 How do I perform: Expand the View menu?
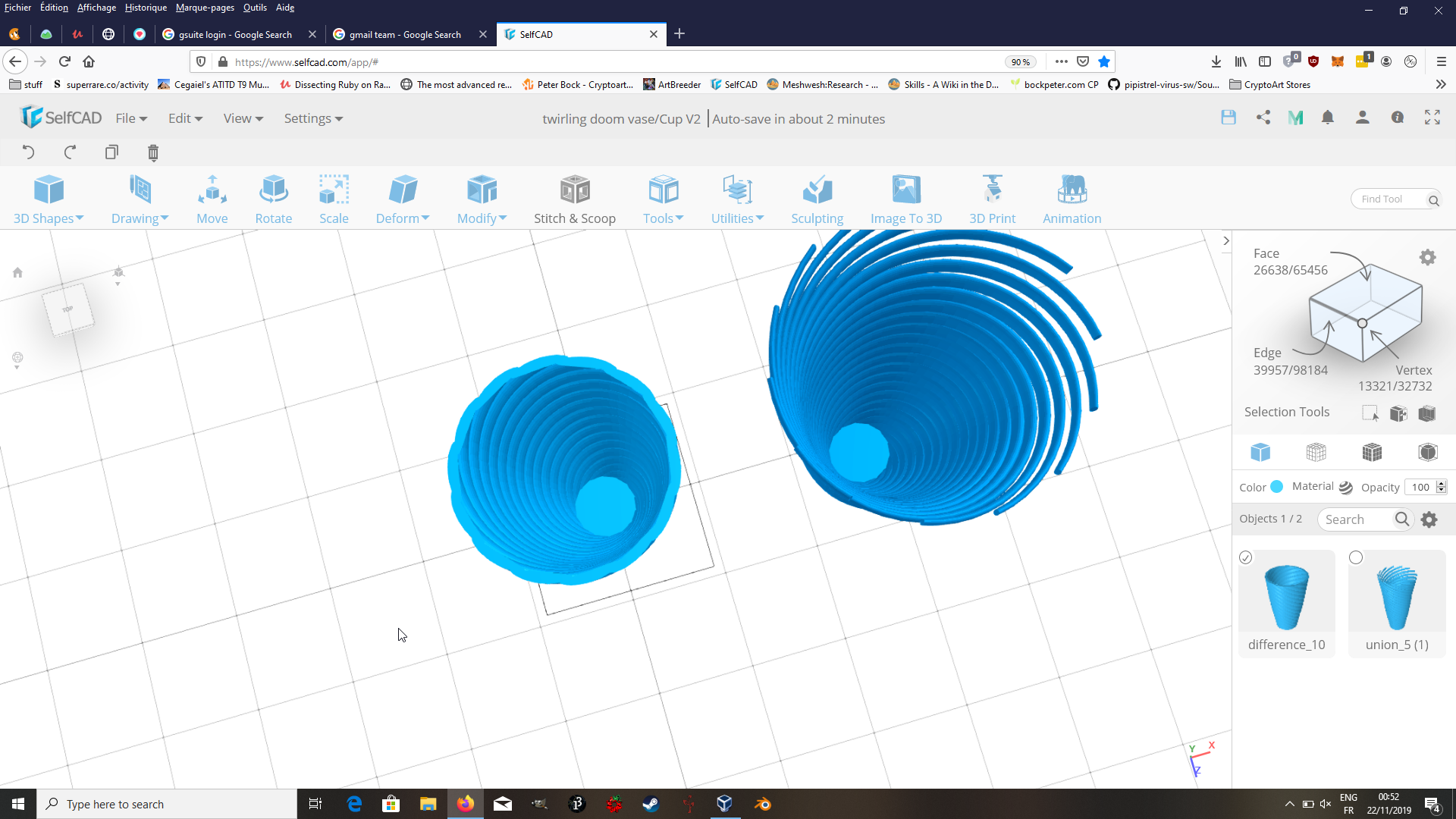tap(243, 118)
